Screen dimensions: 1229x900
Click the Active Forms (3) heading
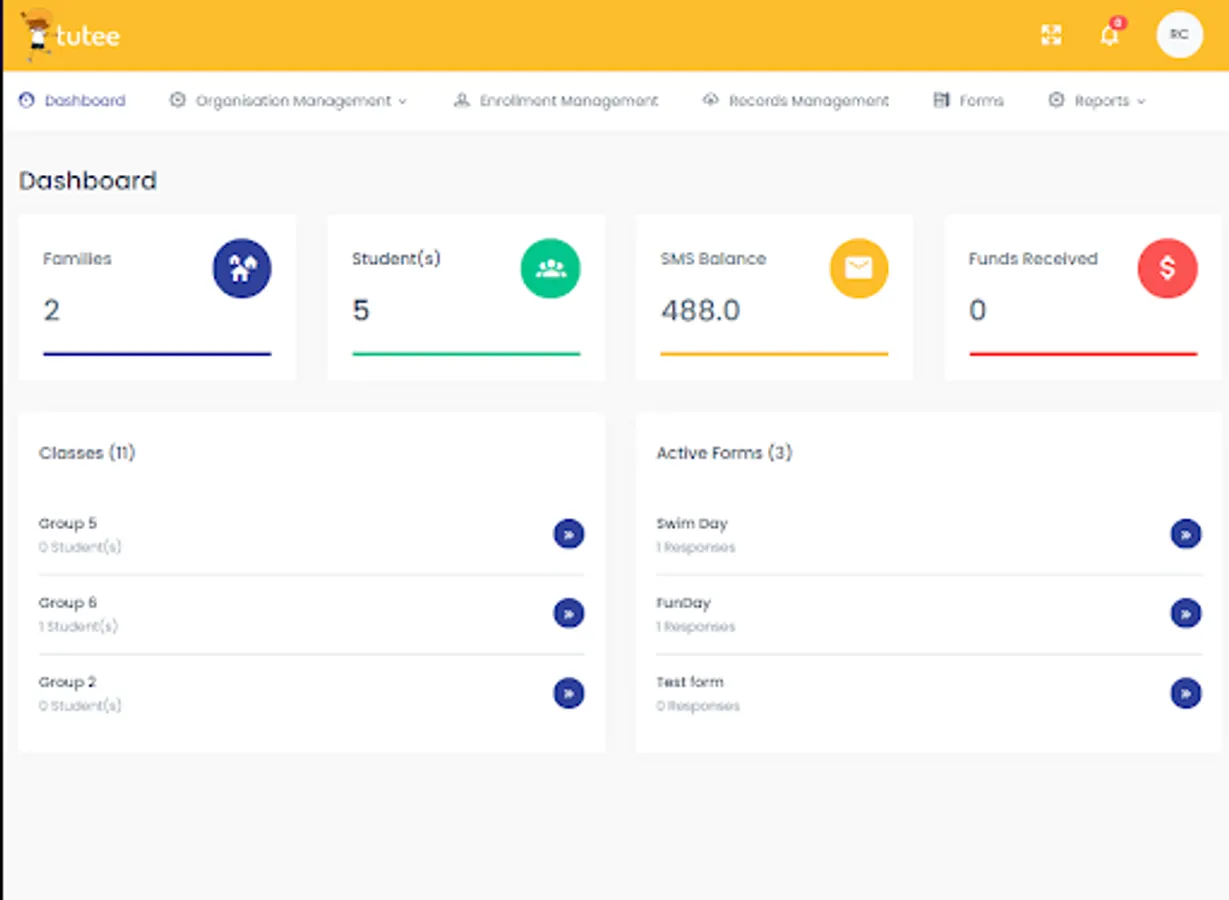pos(724,453)
